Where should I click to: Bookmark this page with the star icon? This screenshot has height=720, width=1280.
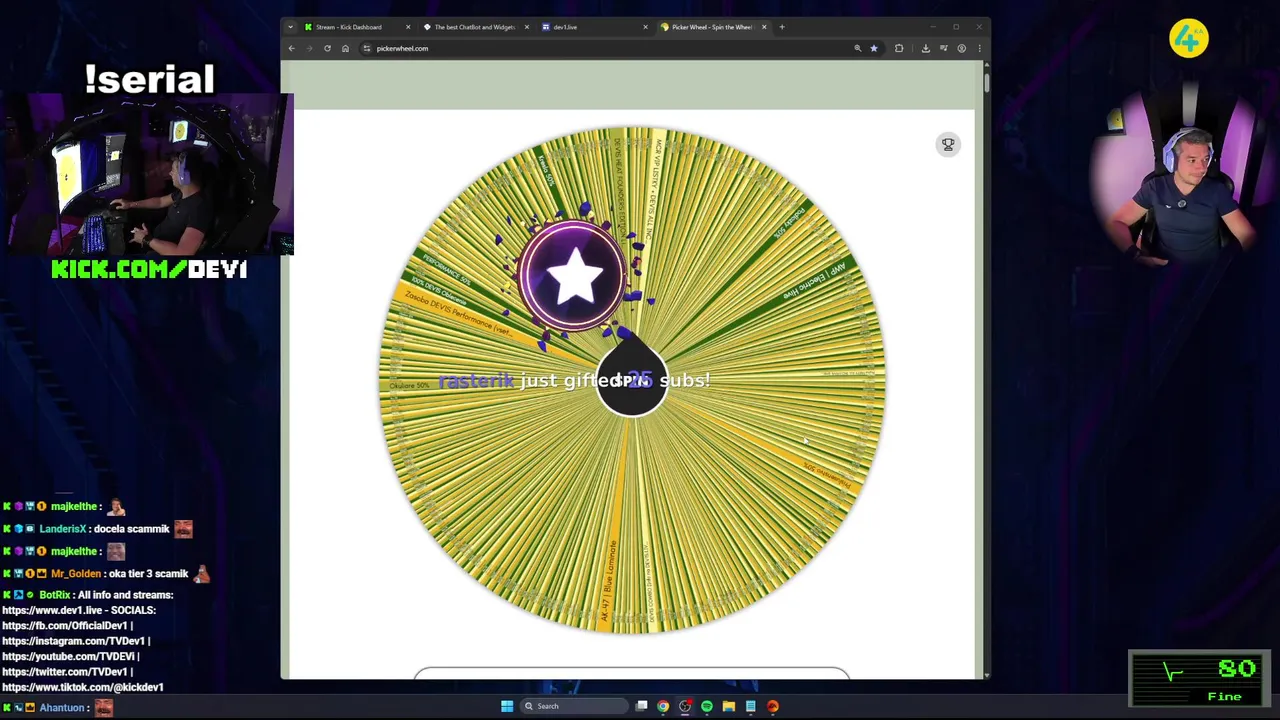pyautogui.click(x=873, y=48)
